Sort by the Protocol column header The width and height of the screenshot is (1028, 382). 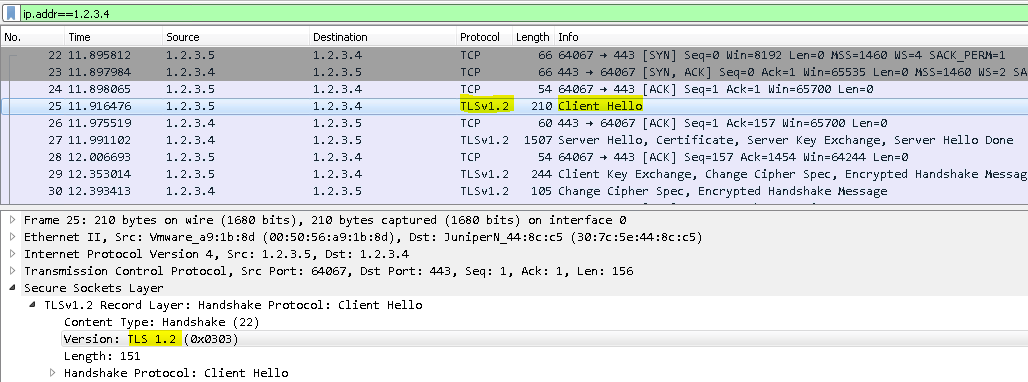484,37
